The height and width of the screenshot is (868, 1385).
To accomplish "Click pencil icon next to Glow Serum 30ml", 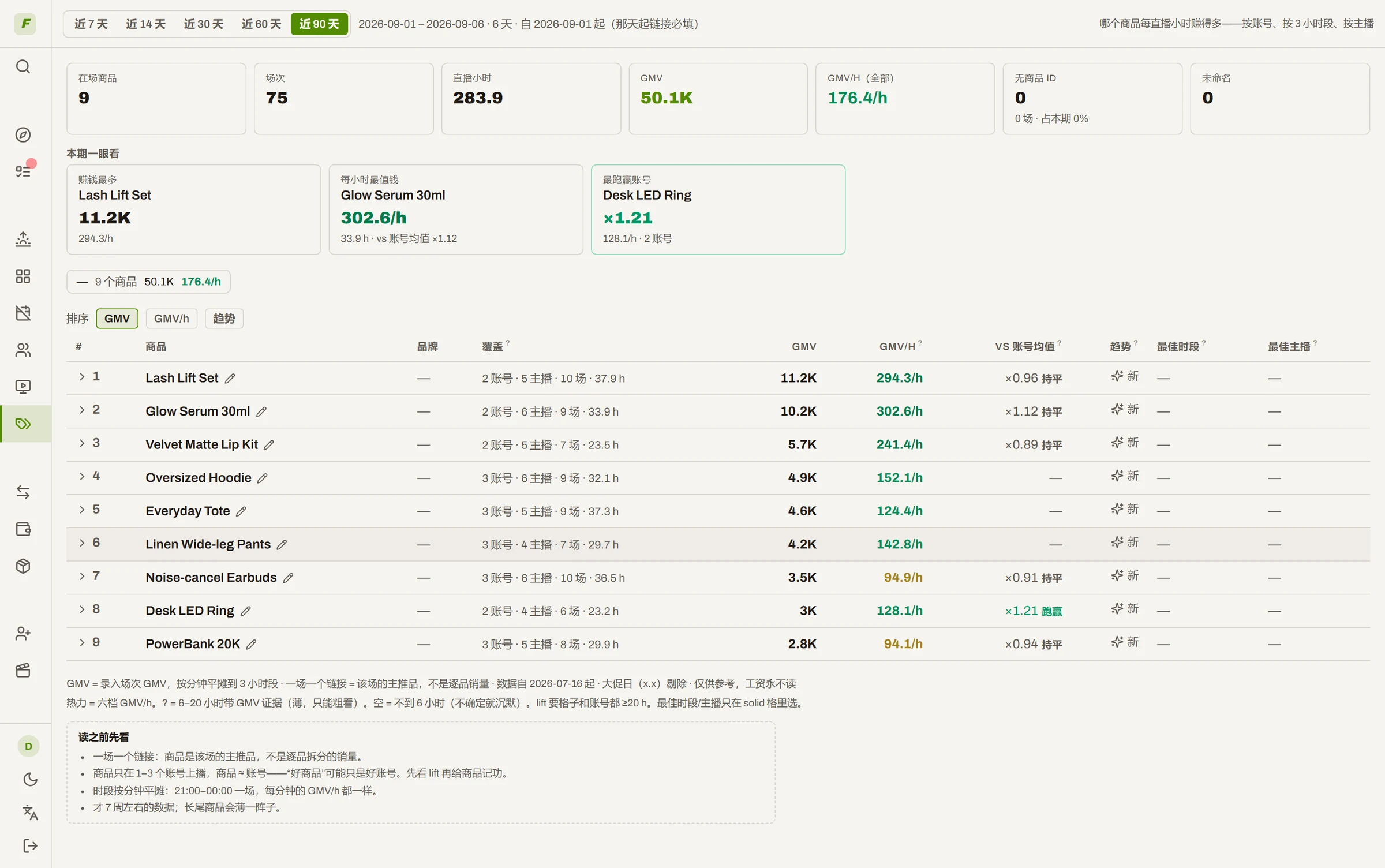I will pos(261,411).
